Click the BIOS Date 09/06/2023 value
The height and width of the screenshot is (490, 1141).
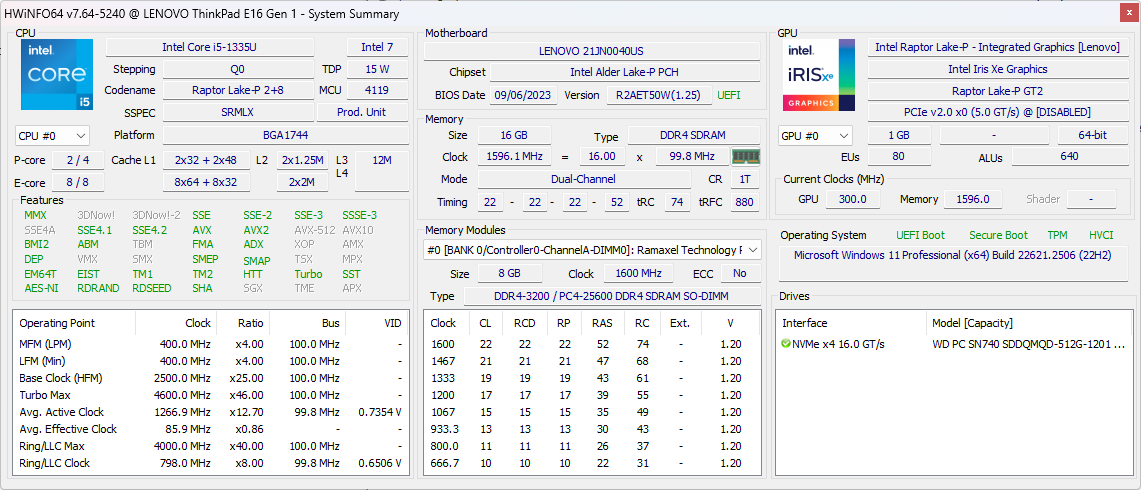(525, 95)
